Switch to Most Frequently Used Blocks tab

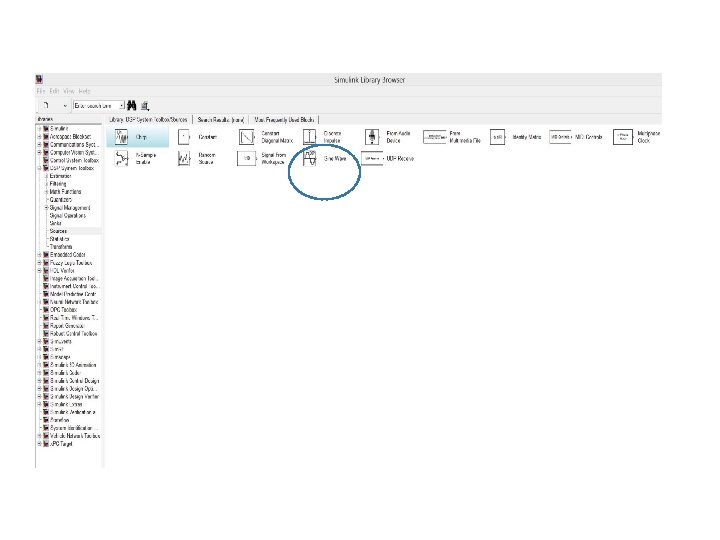click(284, 119)
